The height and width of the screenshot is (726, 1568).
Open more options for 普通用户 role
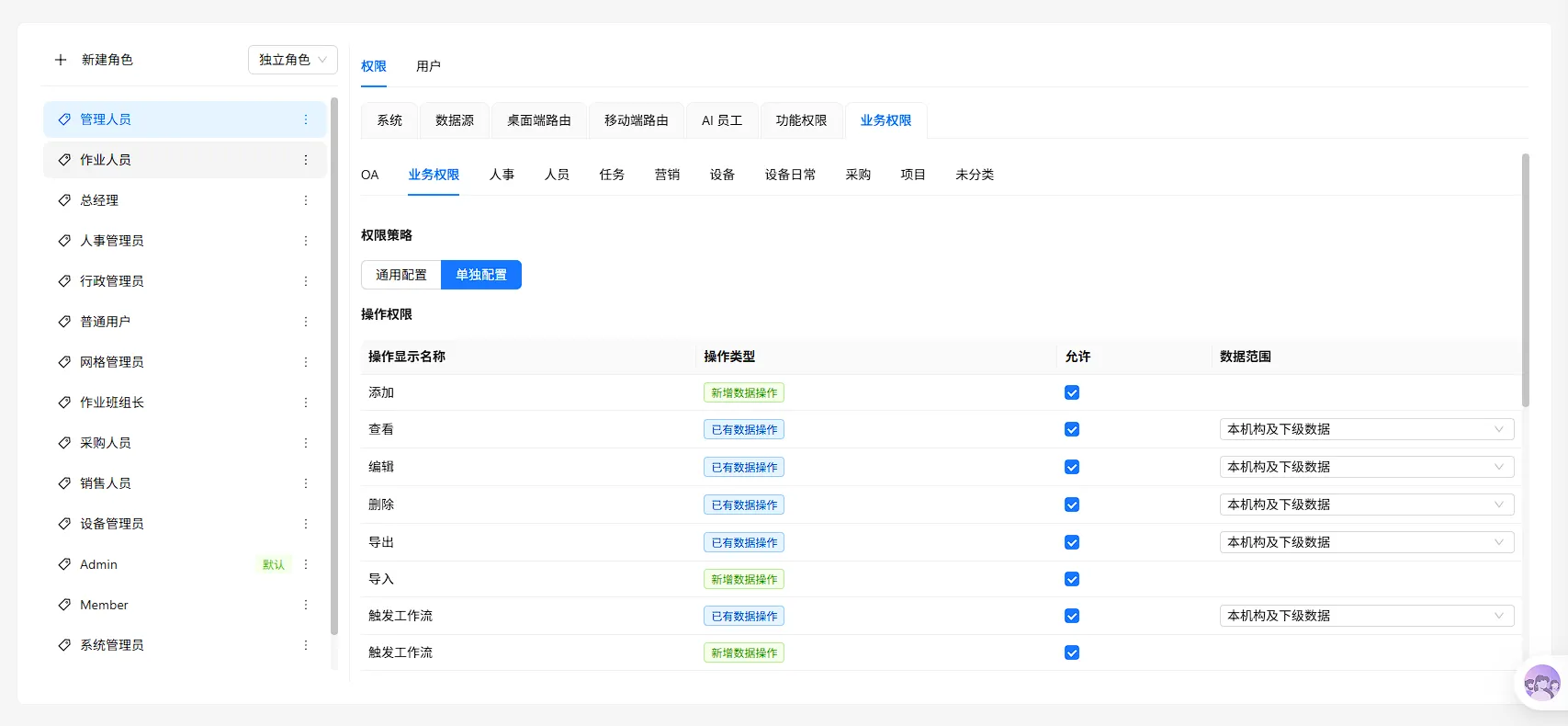(306, 322)
